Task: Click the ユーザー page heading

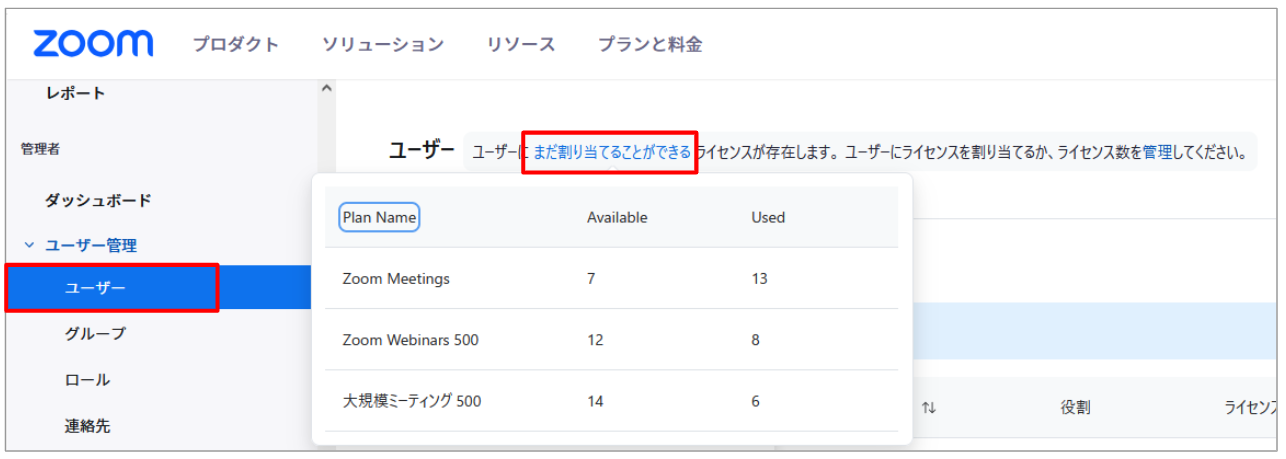Action: (421, 150)
